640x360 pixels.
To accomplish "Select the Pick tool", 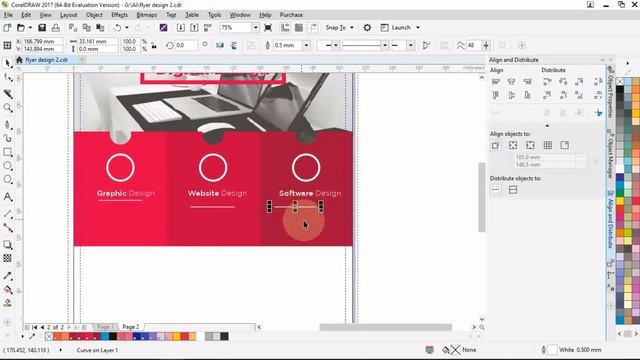I will [x=7, y=63].
